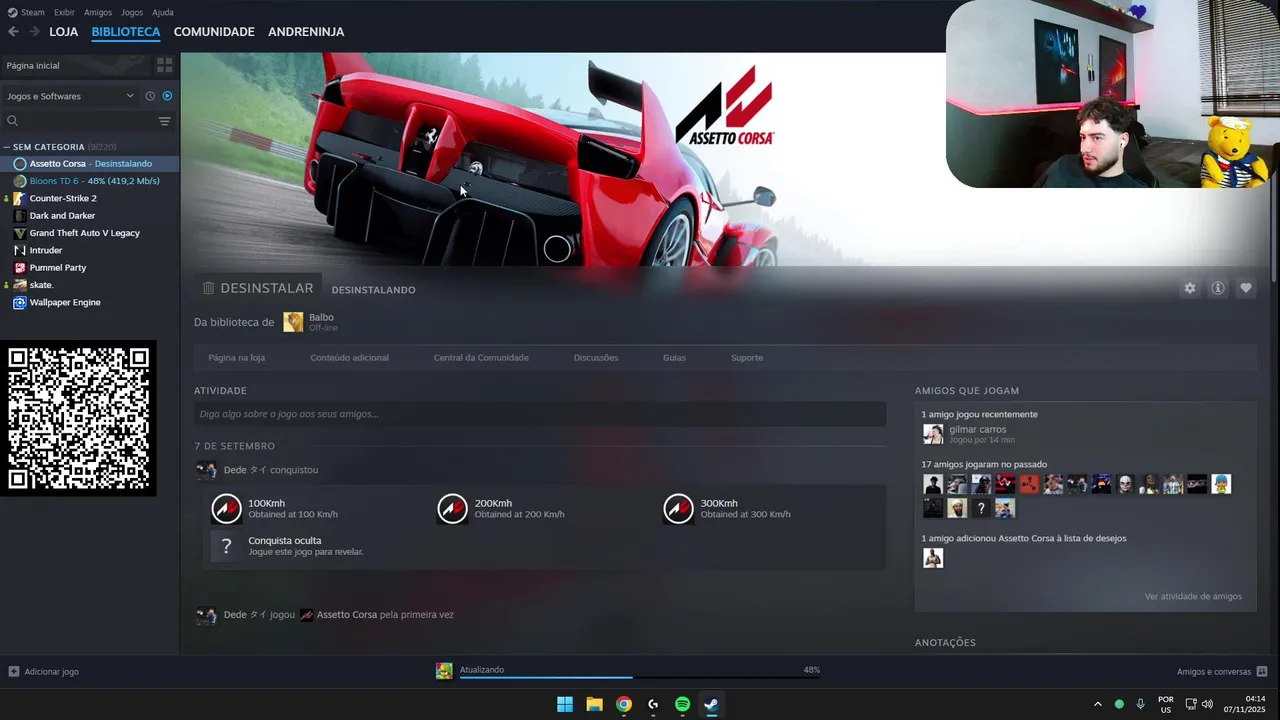
Task: Open the 300Kmh achievement icon
Action: pos(678,509)
